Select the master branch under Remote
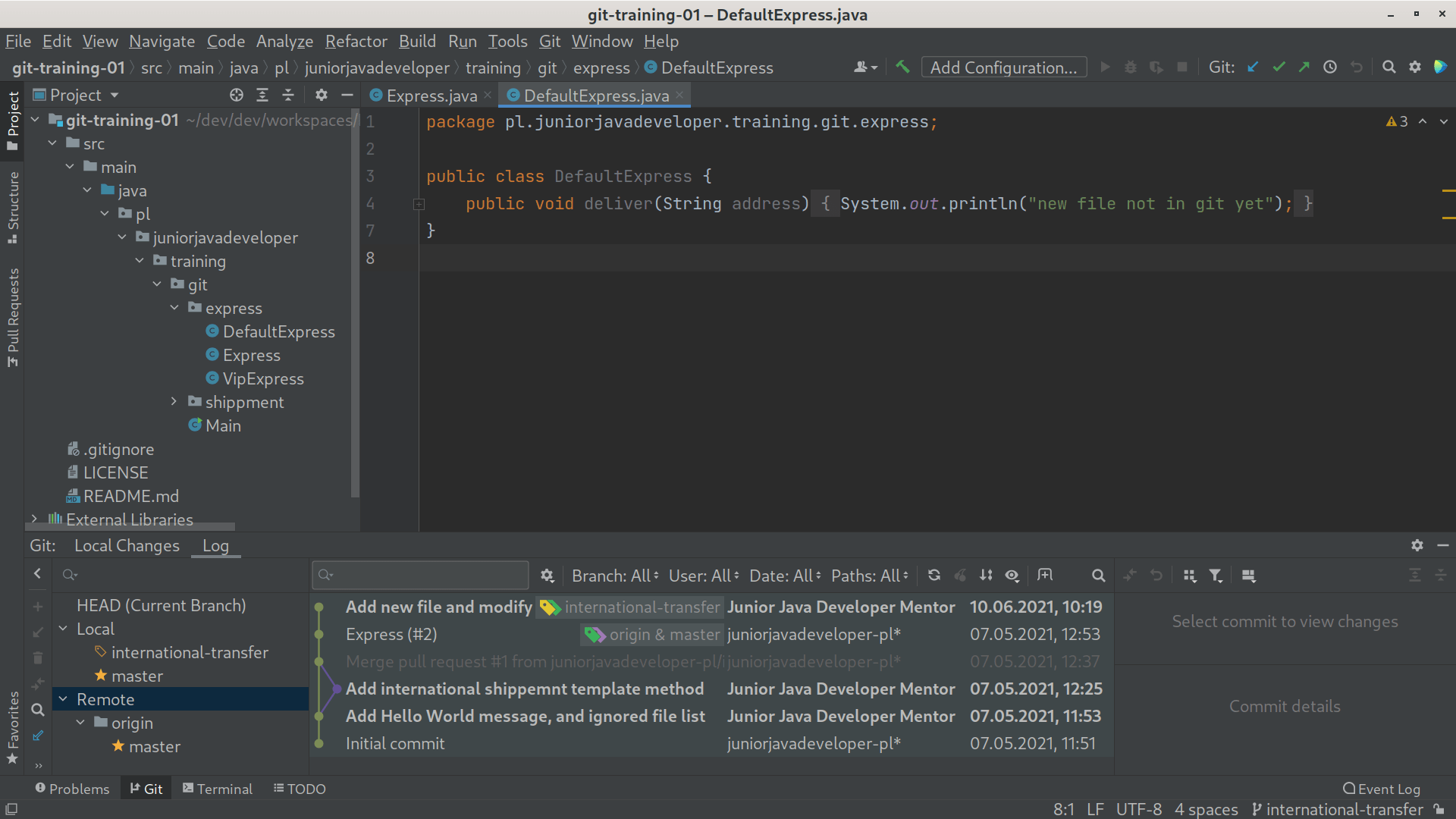This screenshot has height=819, width=1456. click(155, 746)
